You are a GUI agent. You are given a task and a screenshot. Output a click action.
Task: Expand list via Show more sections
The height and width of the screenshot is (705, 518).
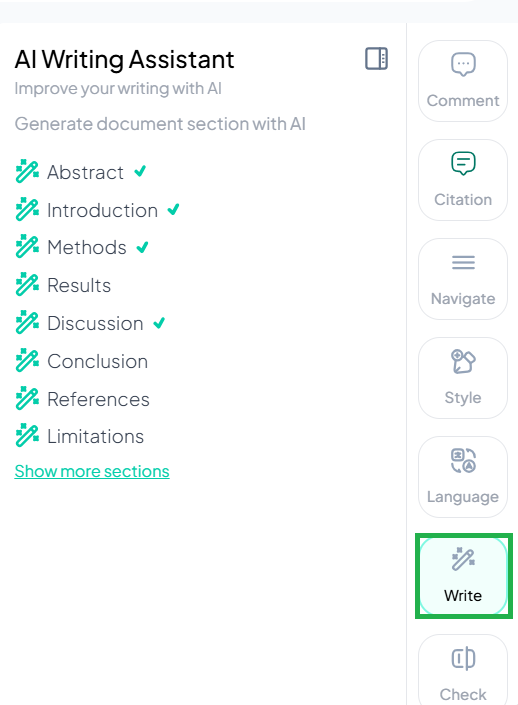point(92,471)
